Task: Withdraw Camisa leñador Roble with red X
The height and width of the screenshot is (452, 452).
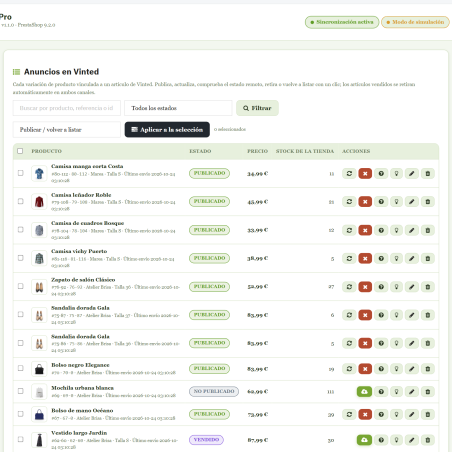Action: pos(365,202)
